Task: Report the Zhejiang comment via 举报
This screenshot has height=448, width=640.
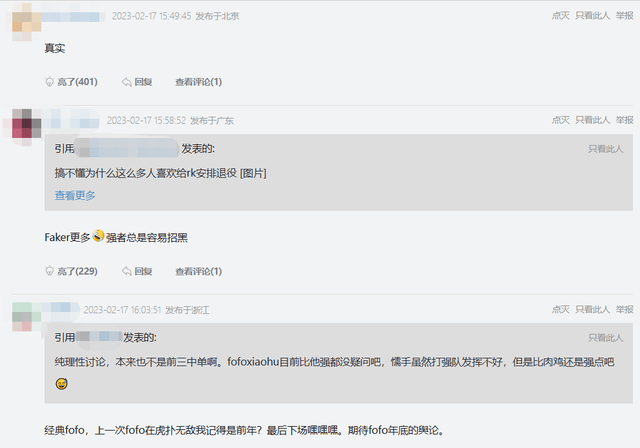Action: [x=626, y=310]
